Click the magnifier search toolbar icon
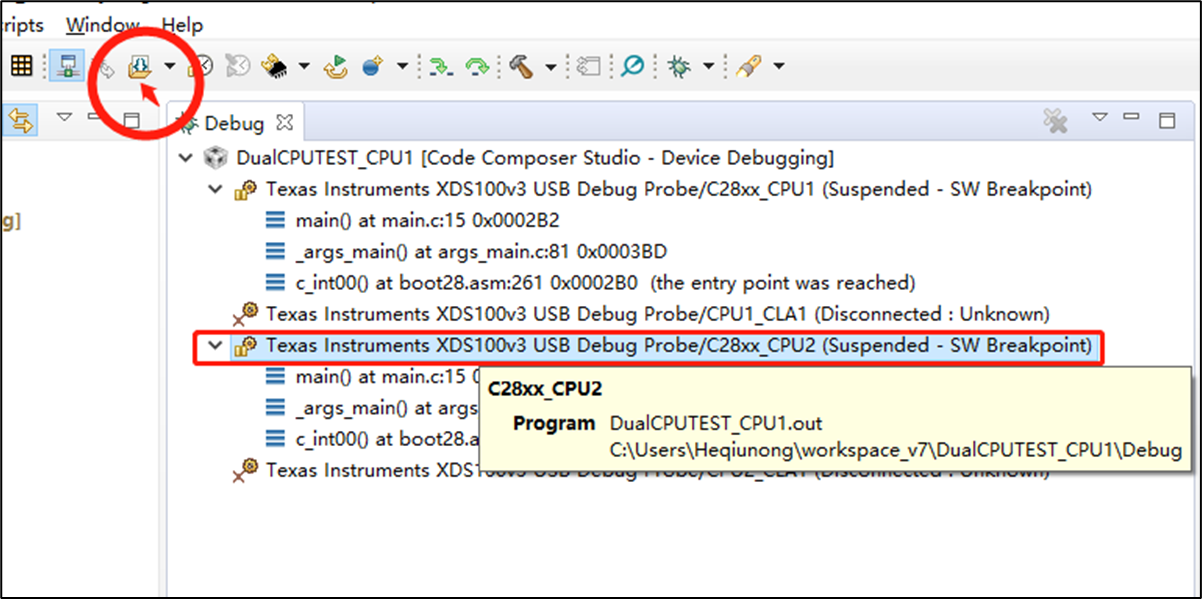 coord(632,67)
